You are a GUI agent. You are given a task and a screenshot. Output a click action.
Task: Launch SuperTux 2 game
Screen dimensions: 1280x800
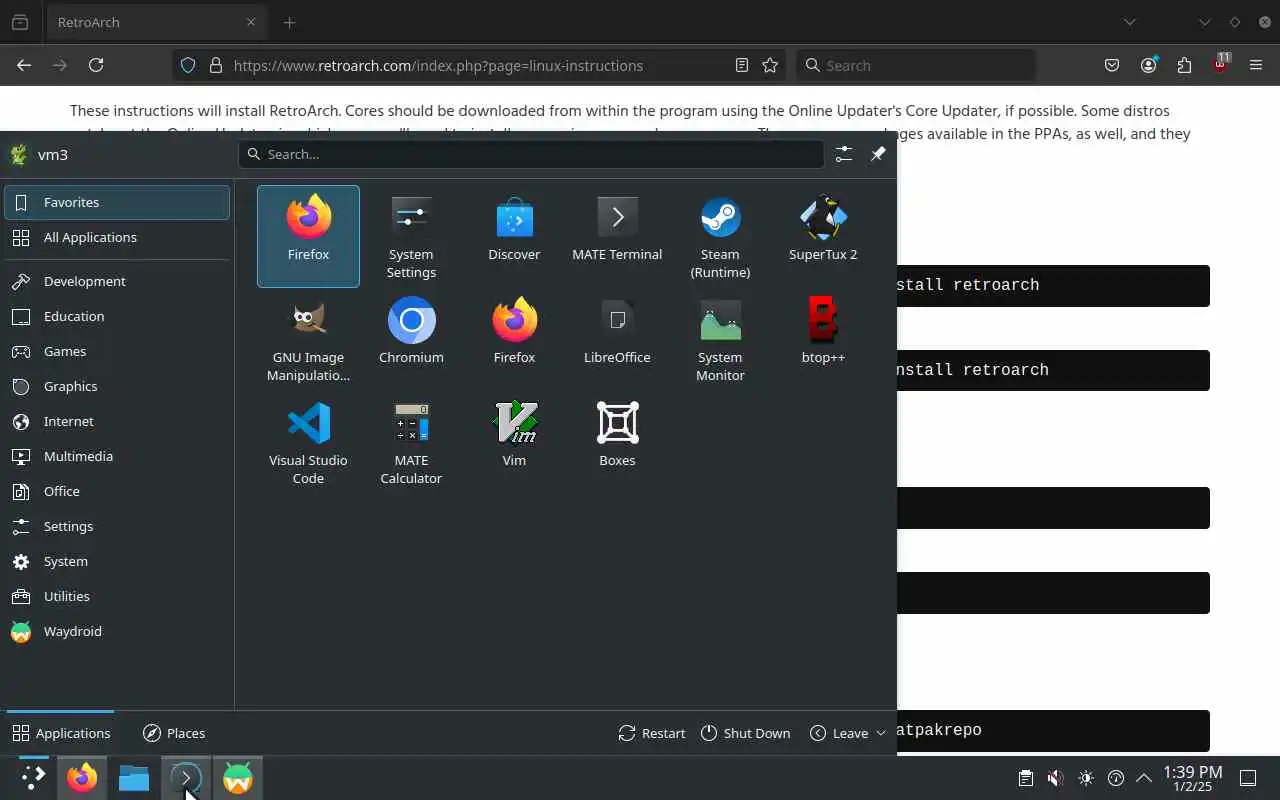[823, 236]
